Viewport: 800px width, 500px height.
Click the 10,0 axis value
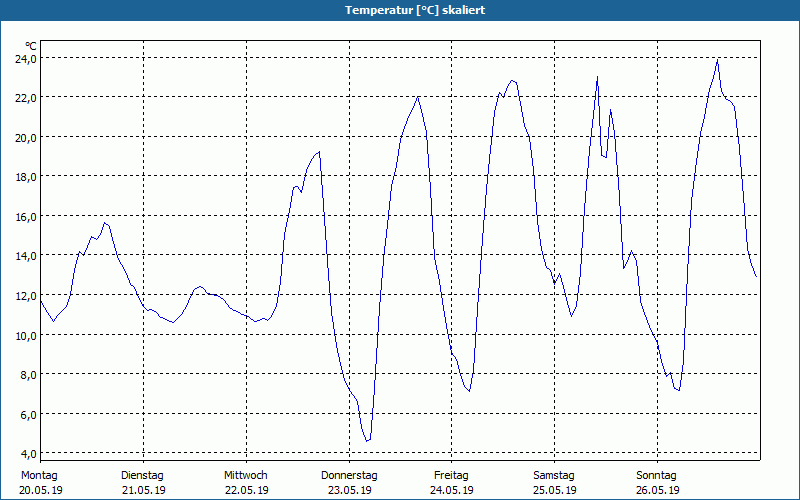tap(26, 335)
